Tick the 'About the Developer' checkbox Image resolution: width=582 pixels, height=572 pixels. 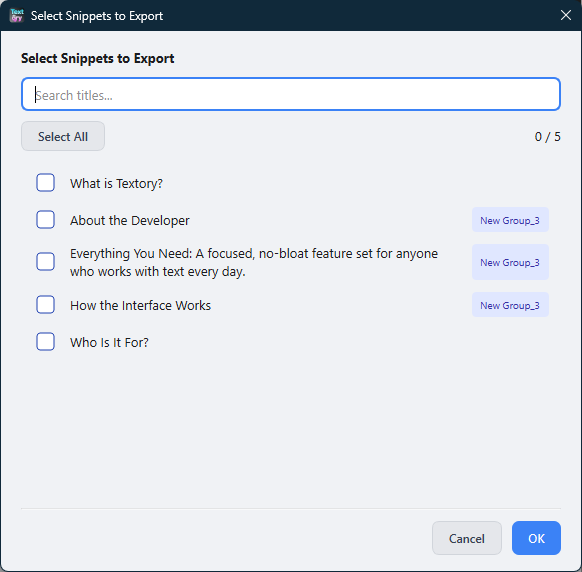click(45, 220)
